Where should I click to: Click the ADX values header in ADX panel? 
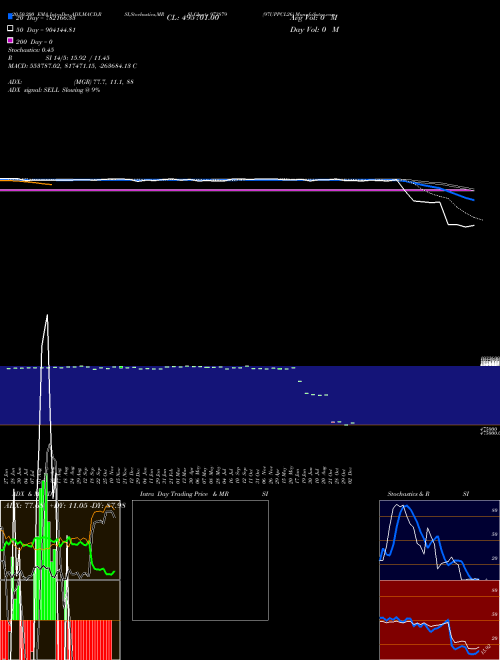64,505
